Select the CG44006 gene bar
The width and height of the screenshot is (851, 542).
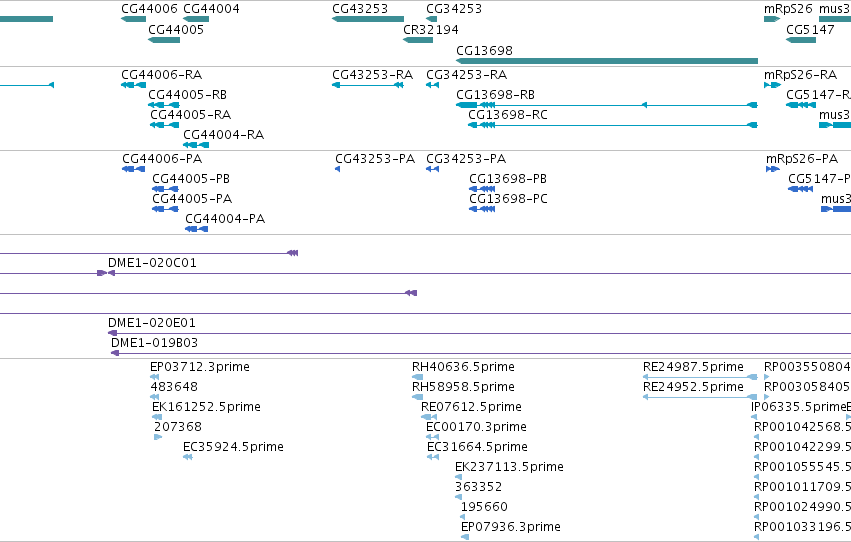(x=134, y=19)
